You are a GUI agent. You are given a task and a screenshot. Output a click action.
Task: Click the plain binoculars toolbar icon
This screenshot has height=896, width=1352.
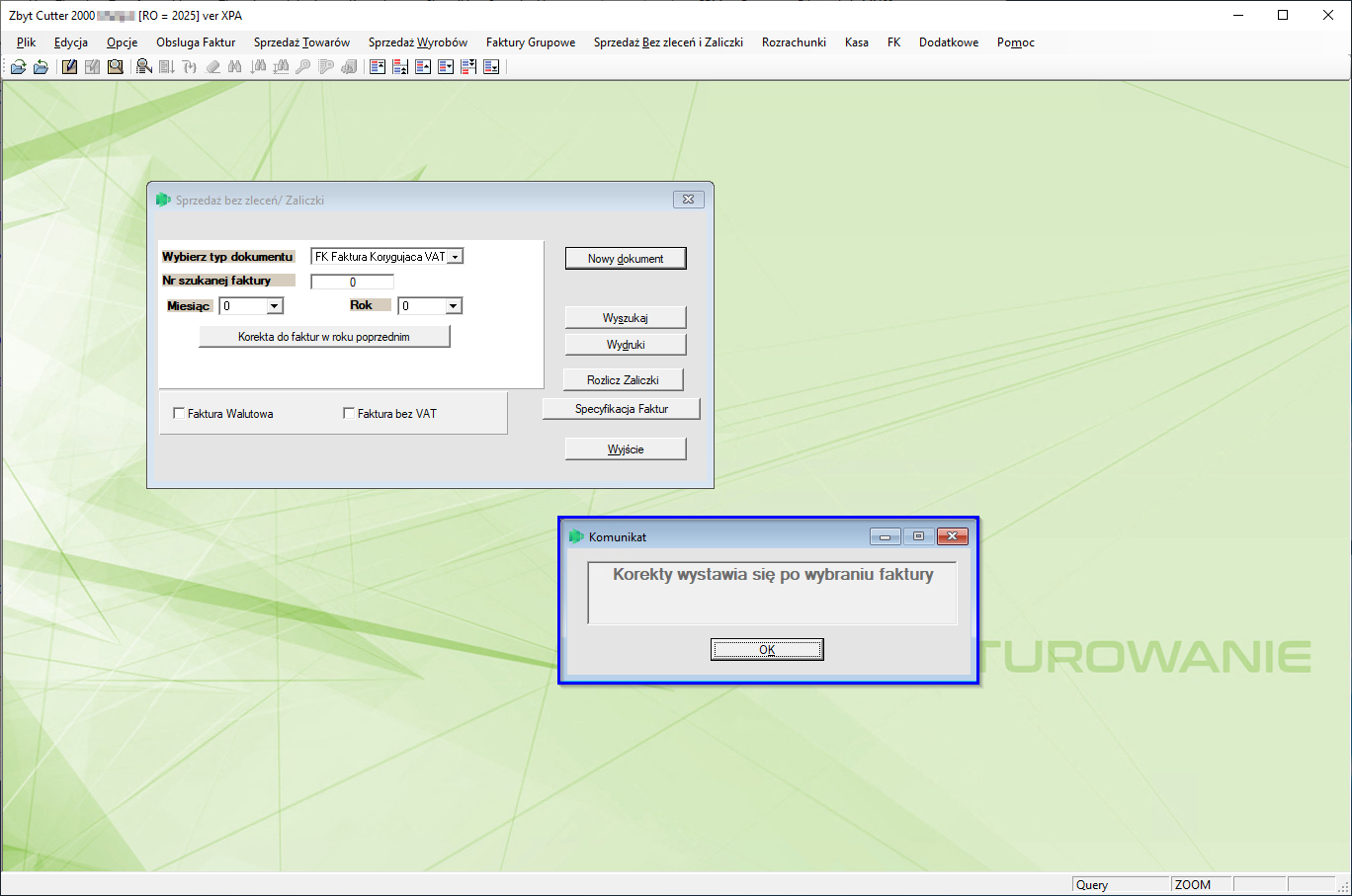pos(235,67)
